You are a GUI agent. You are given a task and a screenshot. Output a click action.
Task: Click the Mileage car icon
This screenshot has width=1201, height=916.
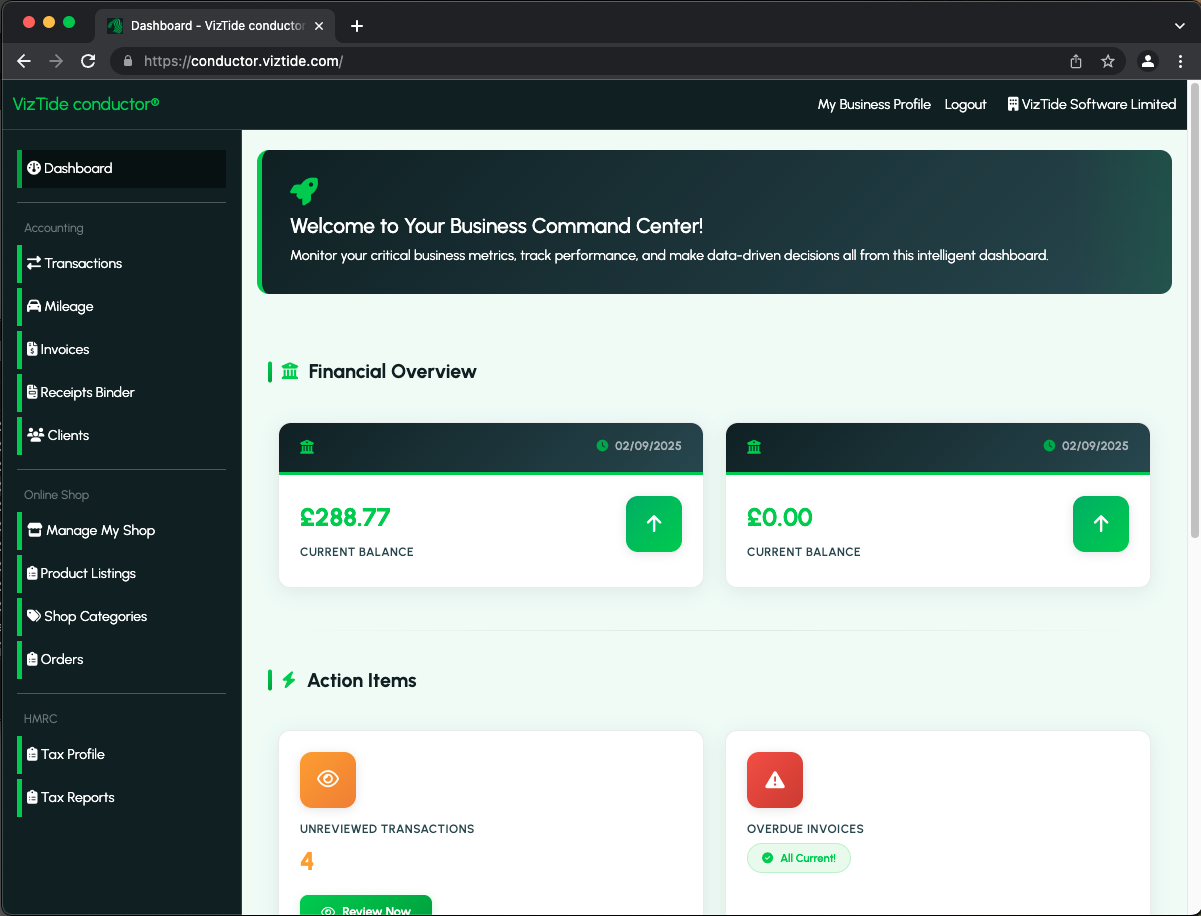click(34, 306)
